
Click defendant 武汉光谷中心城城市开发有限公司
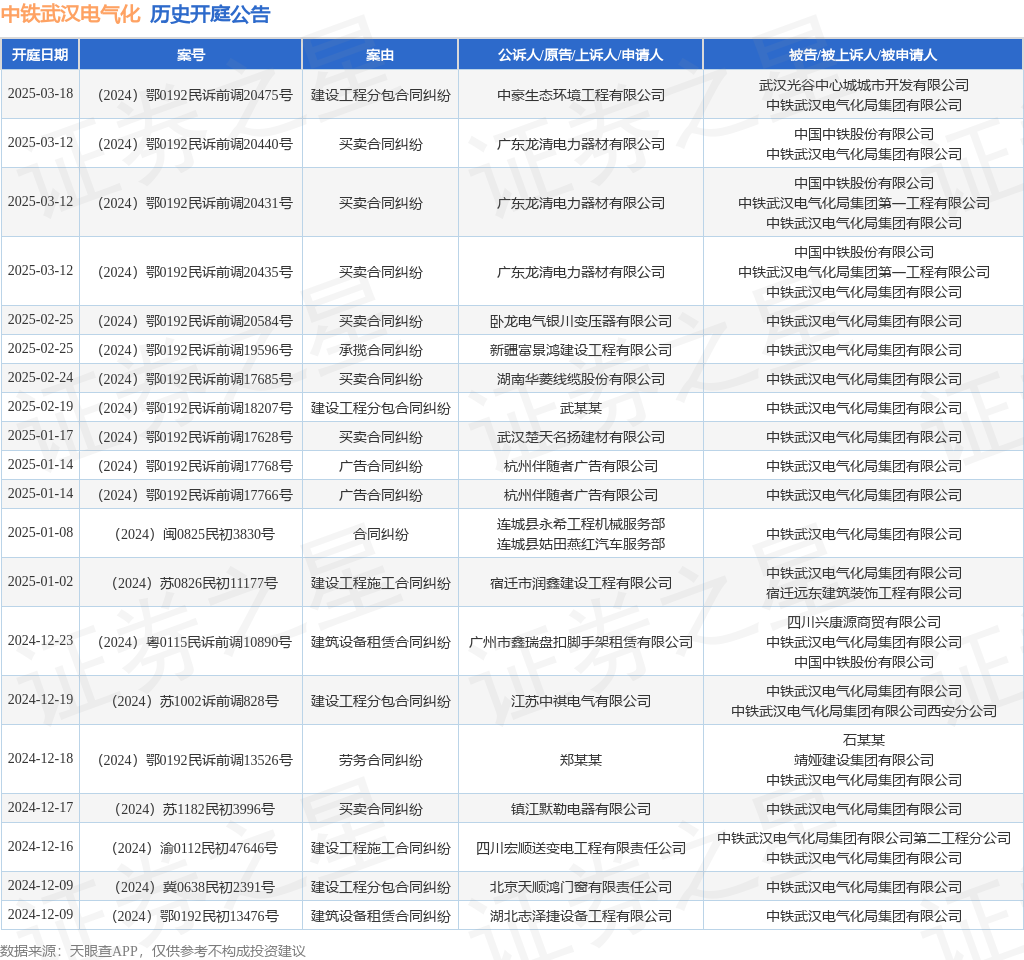863,86
